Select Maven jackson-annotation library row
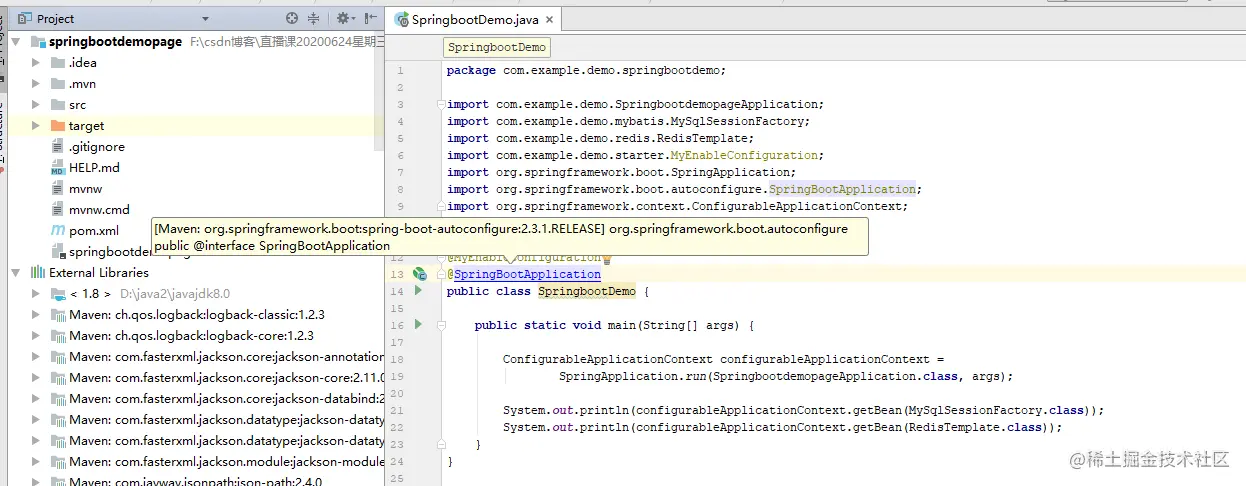Image resolution: width=1246 pixels, height=486 pixels. pyautogui.click(x=226, y=356)
